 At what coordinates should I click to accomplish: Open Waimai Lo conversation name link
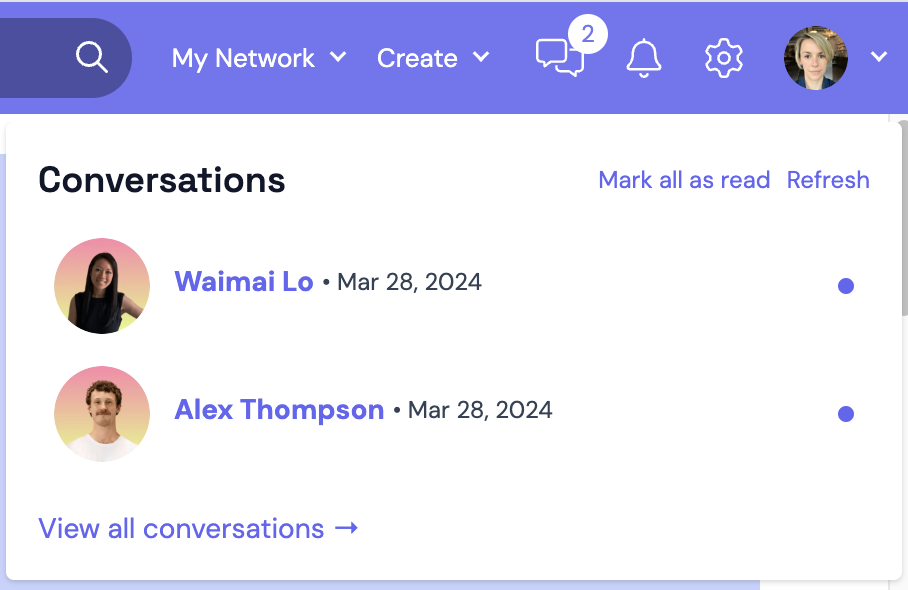244,282
